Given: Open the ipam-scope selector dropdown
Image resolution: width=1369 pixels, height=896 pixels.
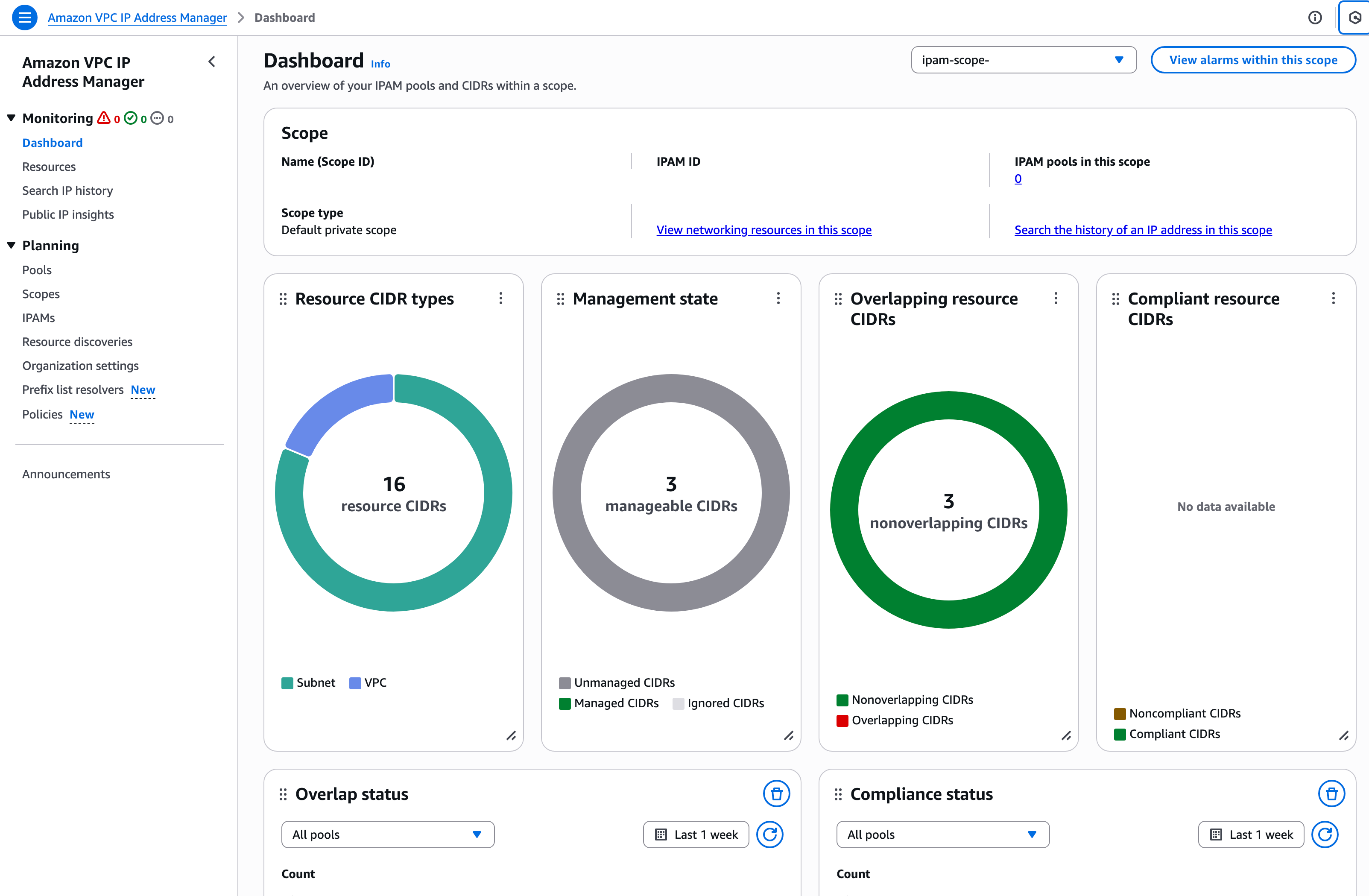Looking at the screenshot, I should [x=1023, y=60].
